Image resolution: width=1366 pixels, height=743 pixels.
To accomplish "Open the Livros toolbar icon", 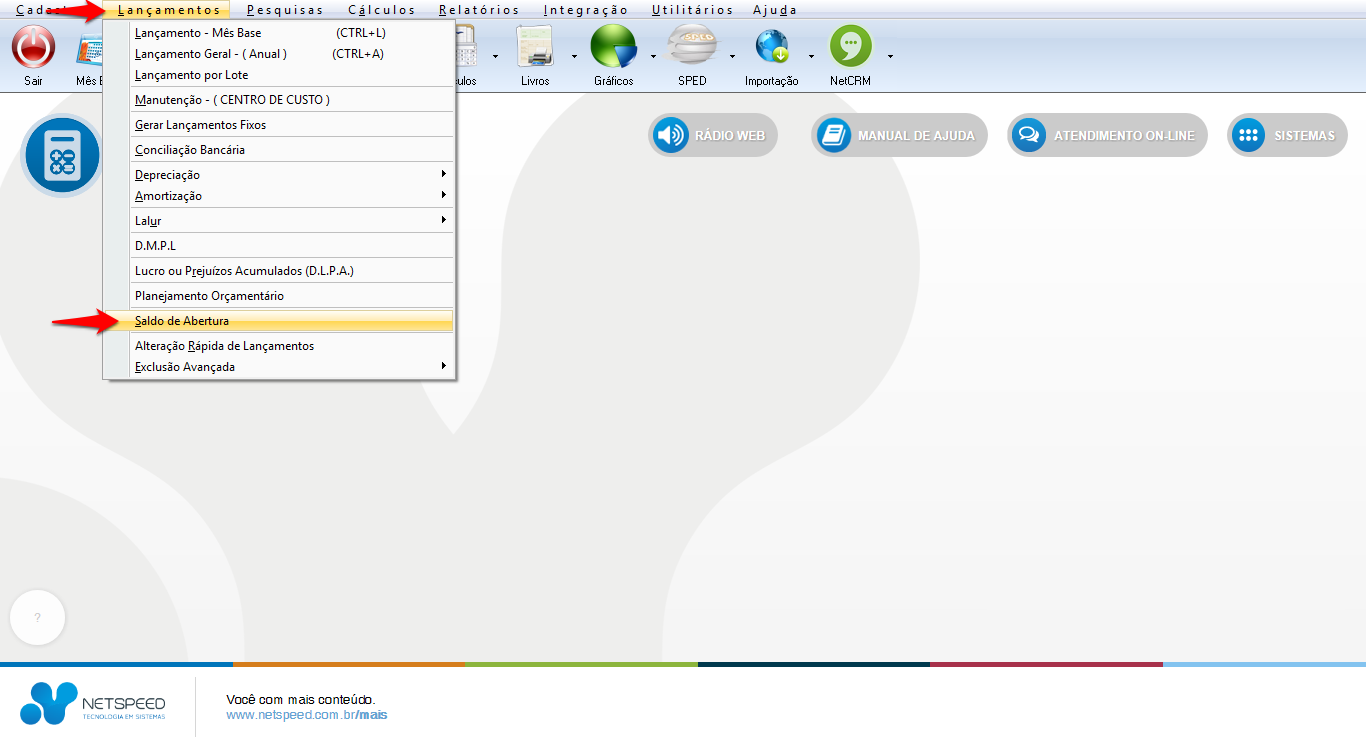I will (x=535, y=47).
